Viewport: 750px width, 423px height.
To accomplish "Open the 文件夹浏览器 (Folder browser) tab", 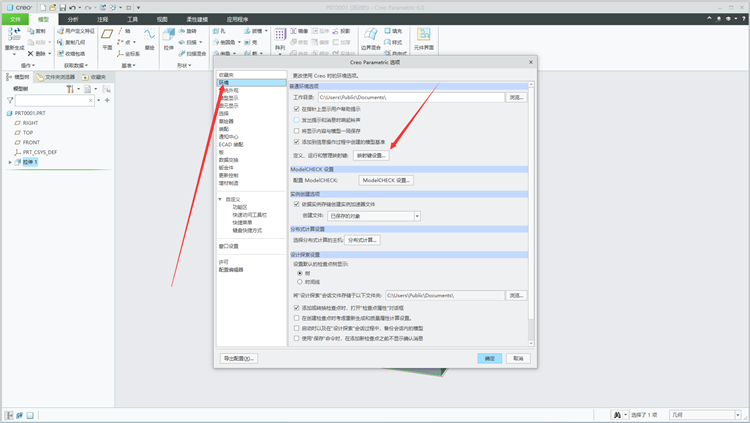I will pos(55,77).
